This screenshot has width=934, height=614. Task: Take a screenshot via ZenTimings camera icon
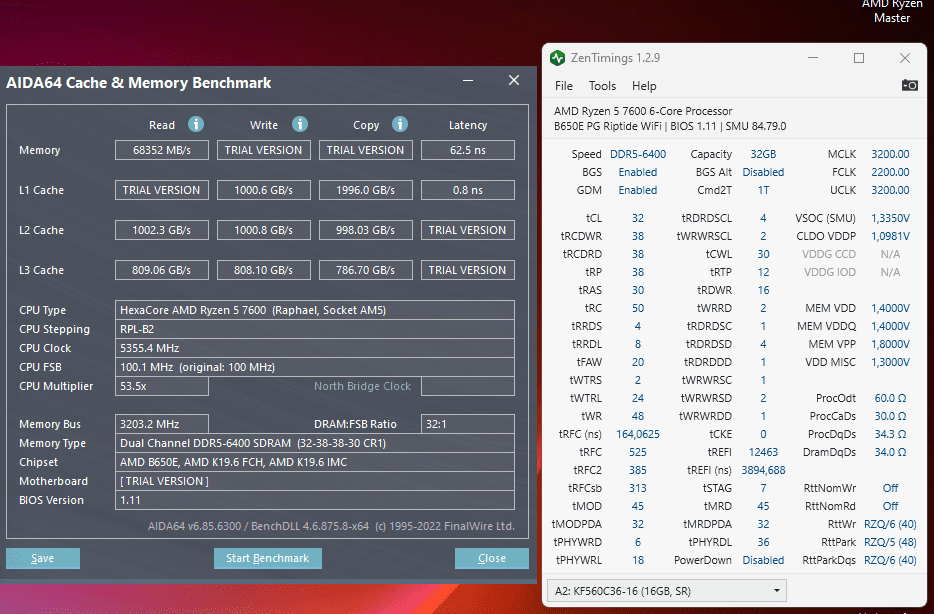(x=909, y=85)
